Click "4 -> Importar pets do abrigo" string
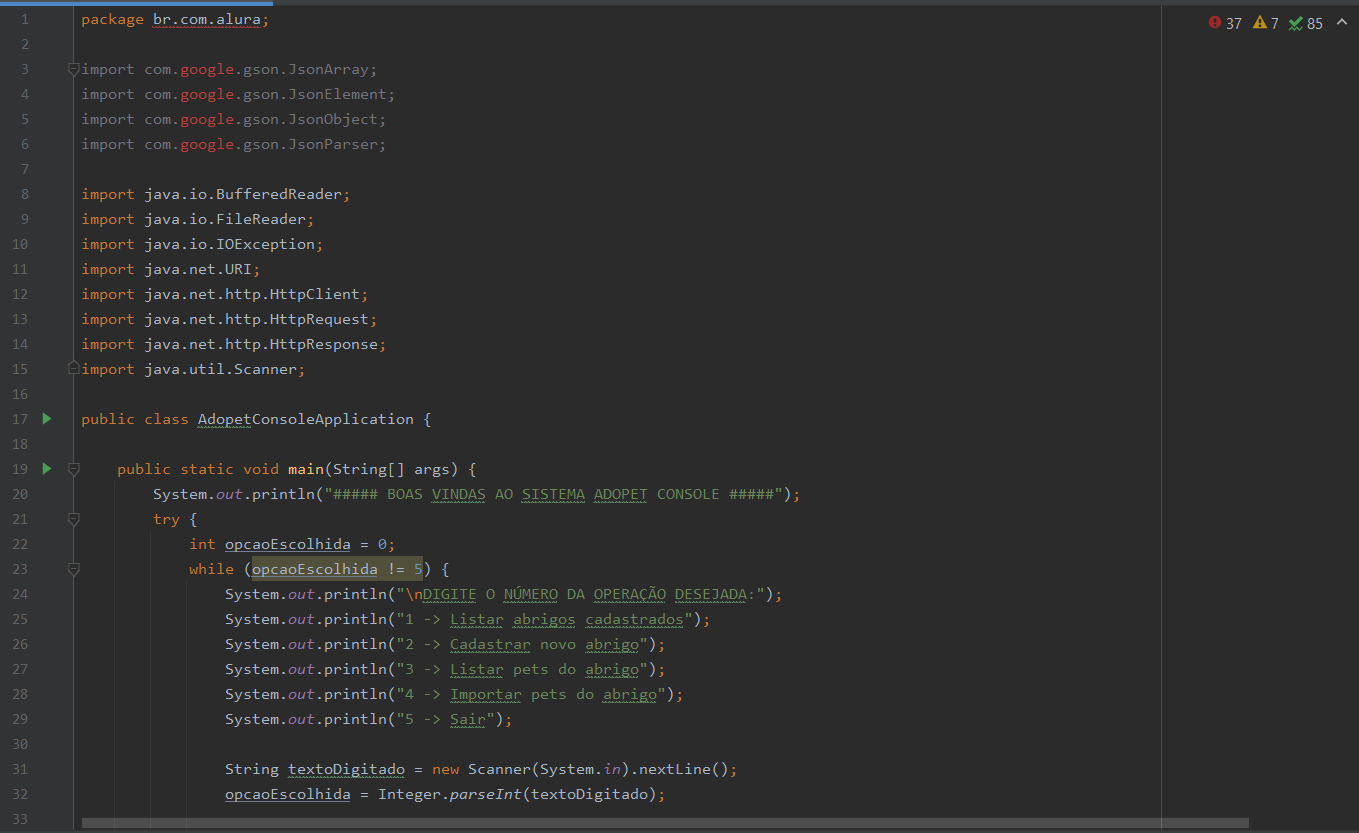This screenshot has height=833, width=1359. coord(532,694)
